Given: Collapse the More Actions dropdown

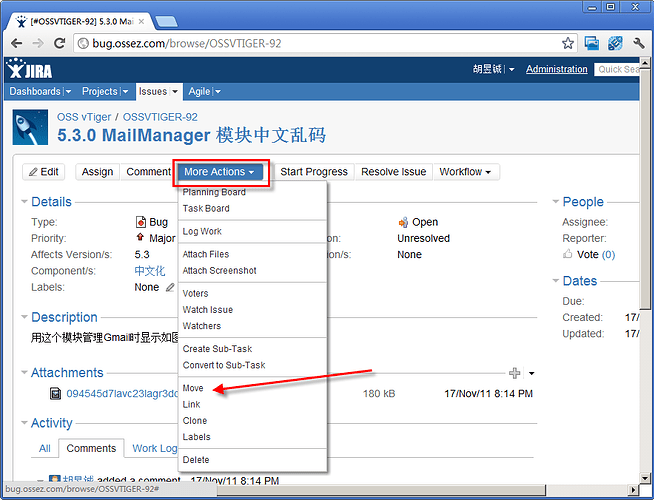Looking at the screenshot, I should 220,172.
